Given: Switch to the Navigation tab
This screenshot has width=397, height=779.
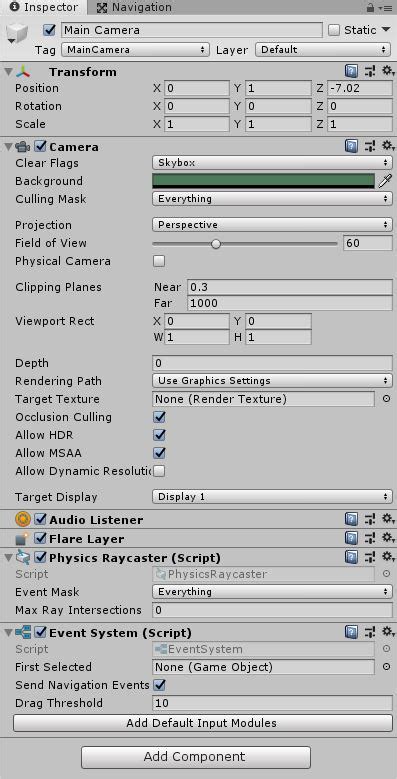Looking at the screenshot, I should tap(134, 7).
